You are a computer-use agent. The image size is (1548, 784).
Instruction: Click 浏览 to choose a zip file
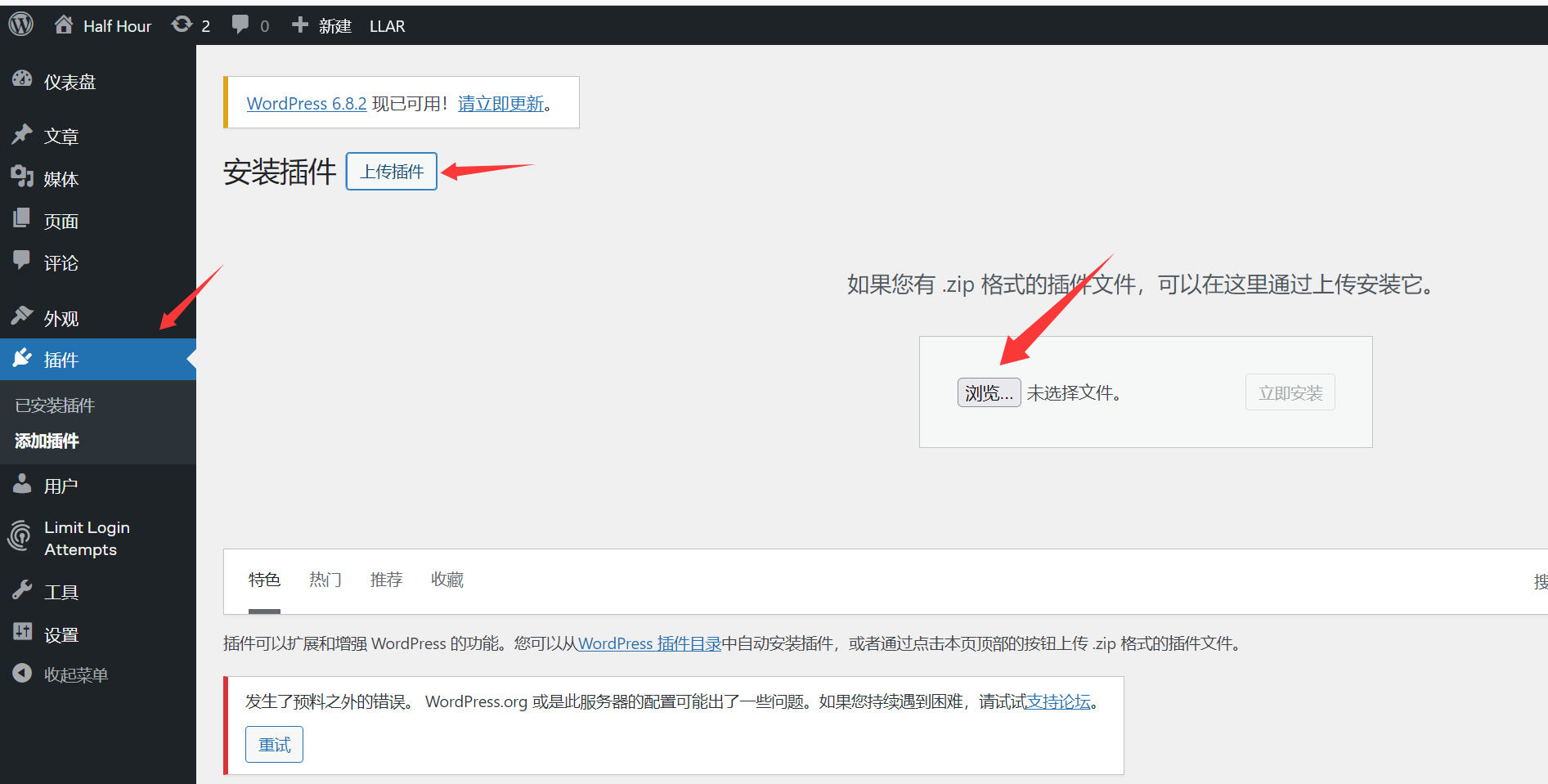tap(989, 393)
